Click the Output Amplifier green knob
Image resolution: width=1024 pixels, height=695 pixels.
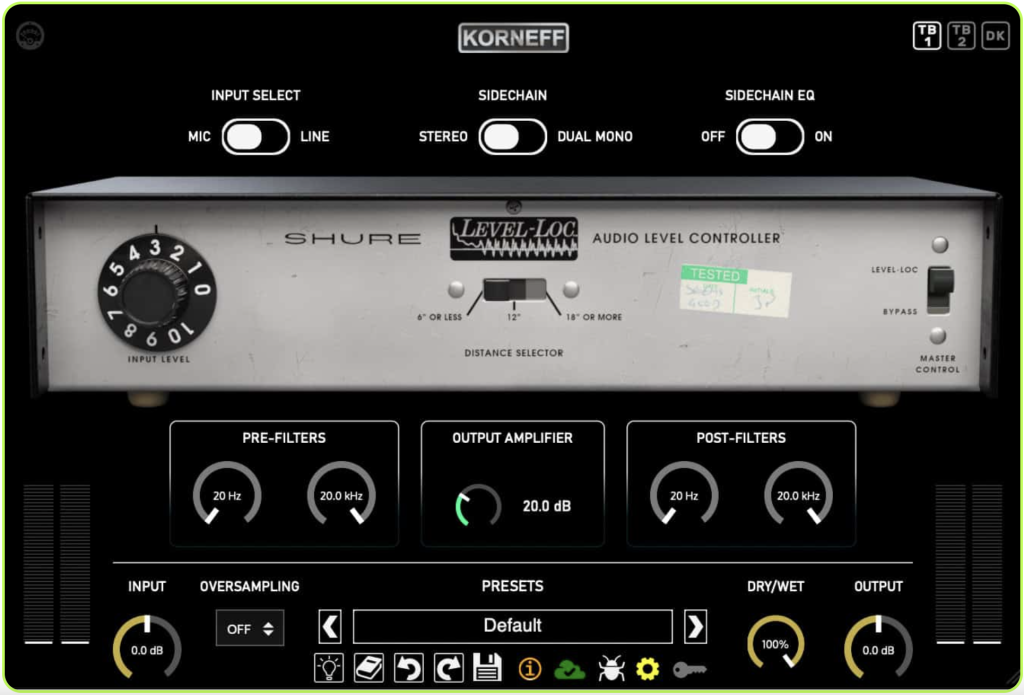[478, 506]
